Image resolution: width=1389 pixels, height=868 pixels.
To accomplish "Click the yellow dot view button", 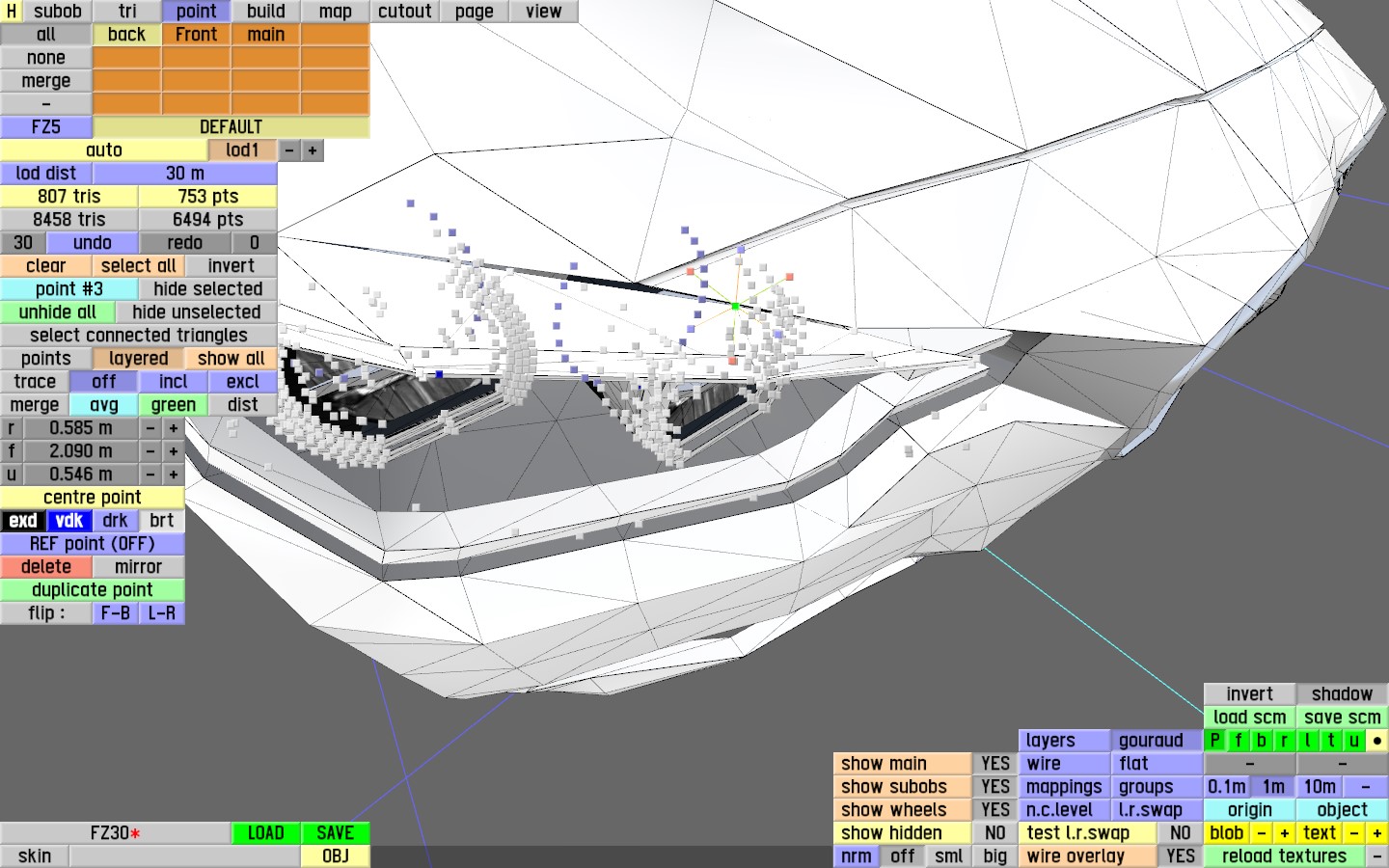I will (1377, 741).
